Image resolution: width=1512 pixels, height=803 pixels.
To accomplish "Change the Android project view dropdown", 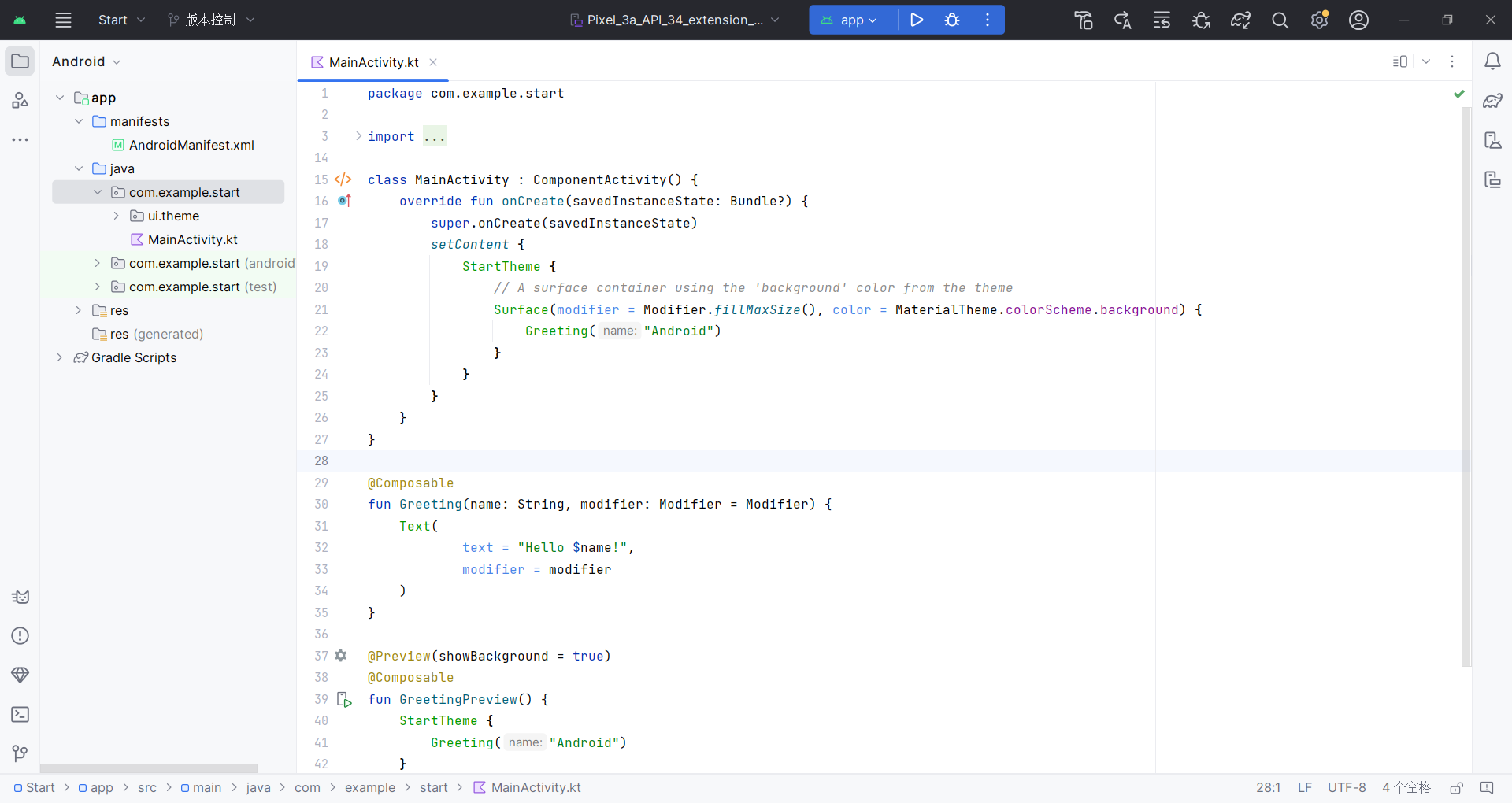I will click(x=86, y=61).
